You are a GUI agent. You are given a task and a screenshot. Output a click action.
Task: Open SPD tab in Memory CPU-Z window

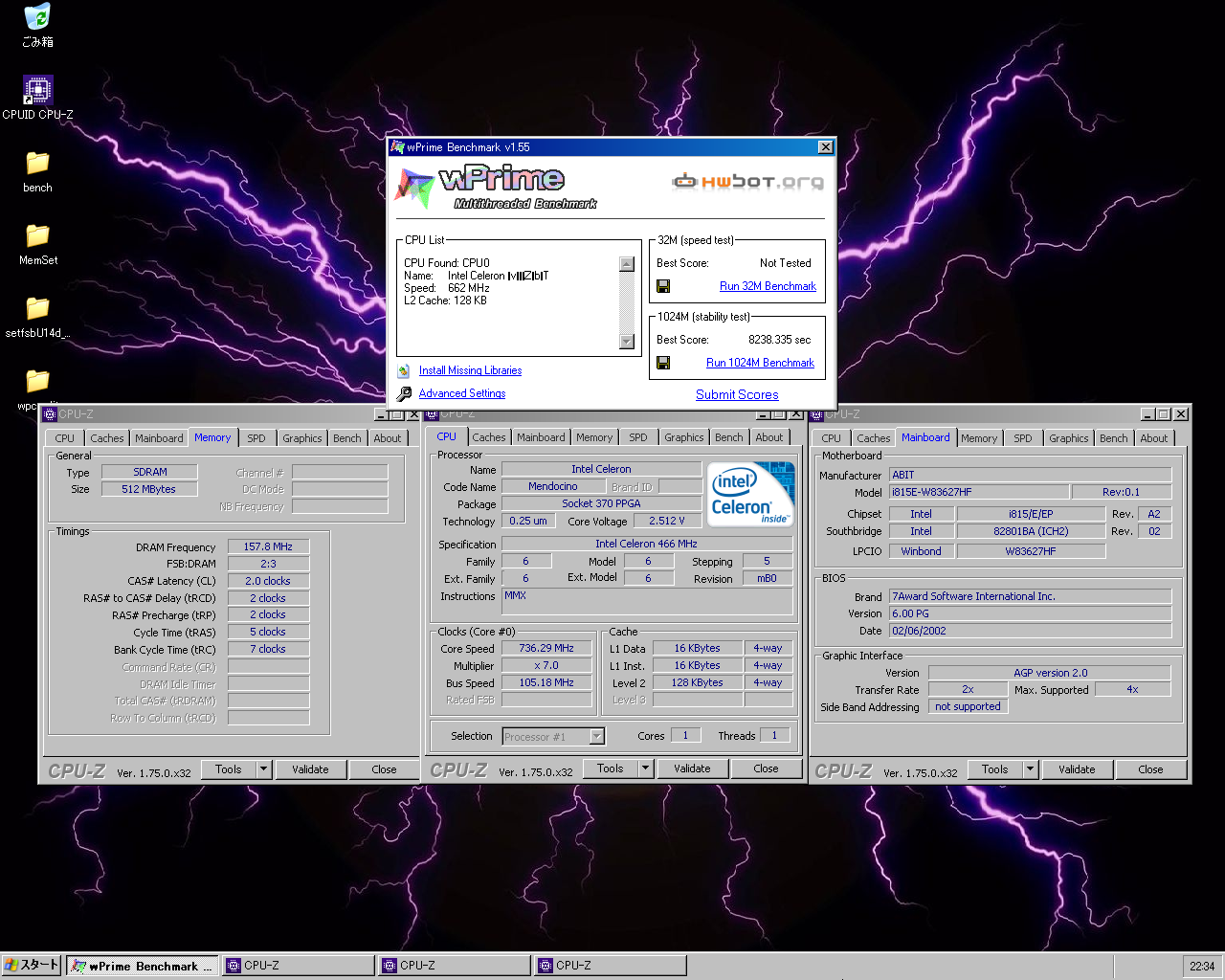pos(256,438)
